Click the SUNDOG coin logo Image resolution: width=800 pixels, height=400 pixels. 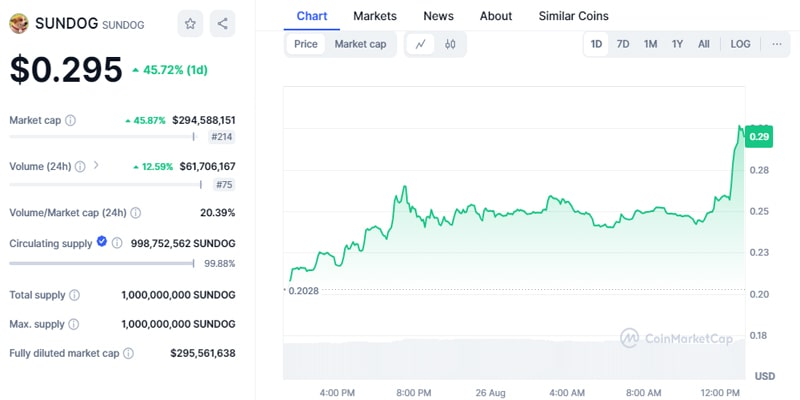tap(18, 23)
